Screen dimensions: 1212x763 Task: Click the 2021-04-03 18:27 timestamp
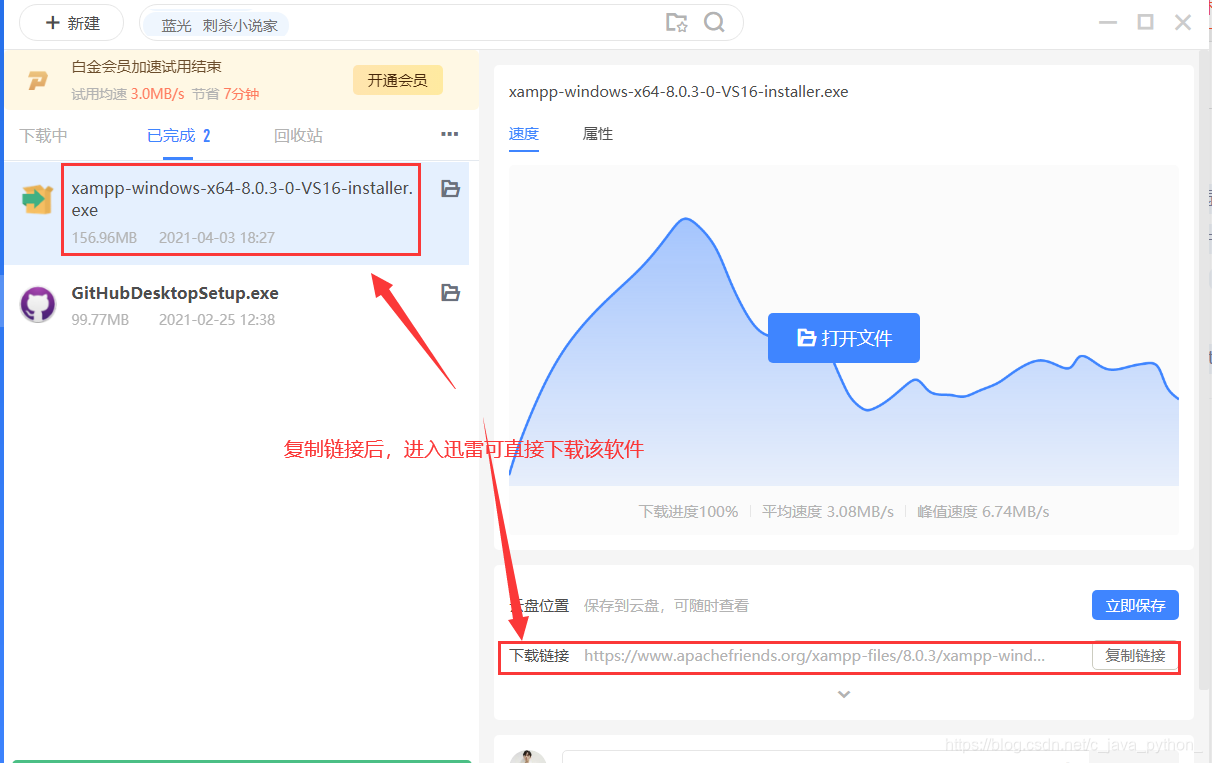[x=217, y=238]
